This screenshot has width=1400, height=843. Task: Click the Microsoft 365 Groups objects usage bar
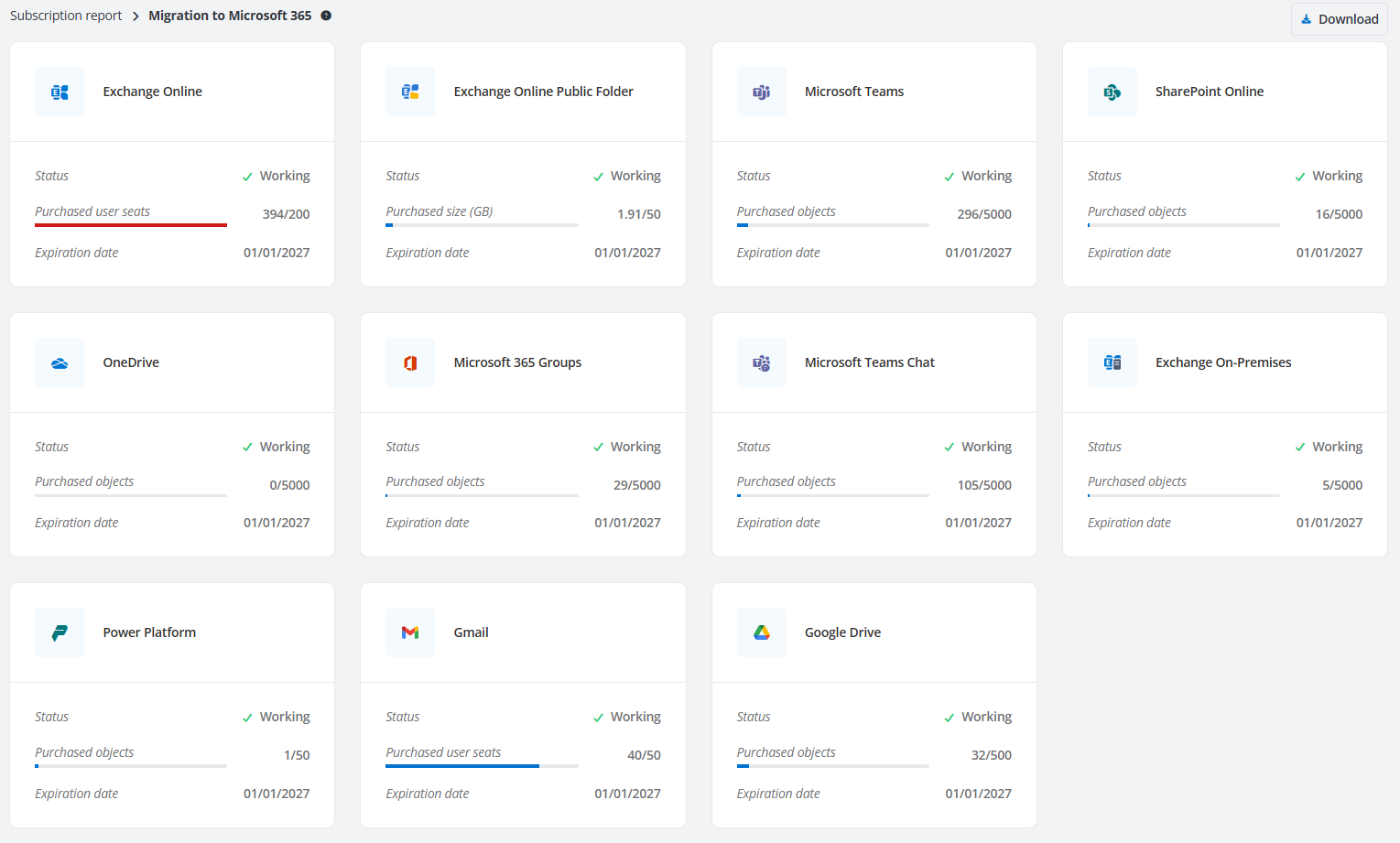coord(482,495)
